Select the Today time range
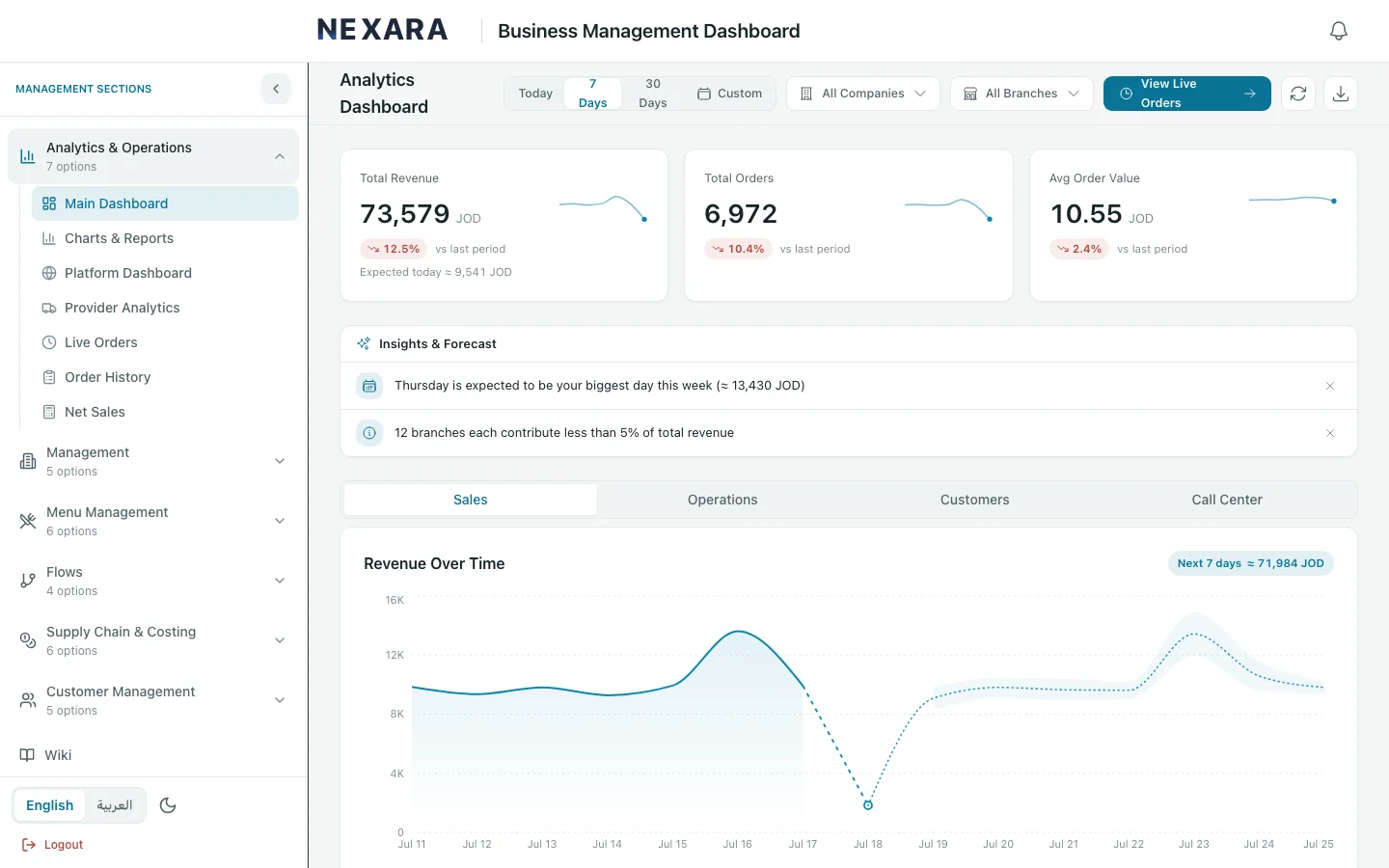Screen dimensions: 1389x868 (535, 94)
